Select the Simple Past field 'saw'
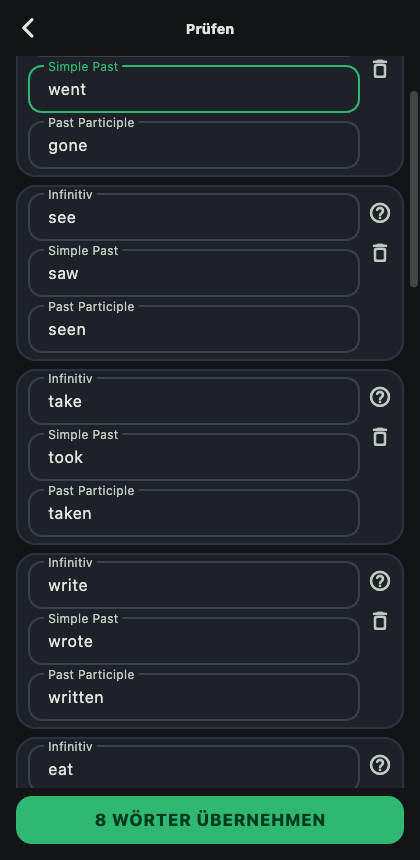This screenshot has height=860, width=420. 194,273
